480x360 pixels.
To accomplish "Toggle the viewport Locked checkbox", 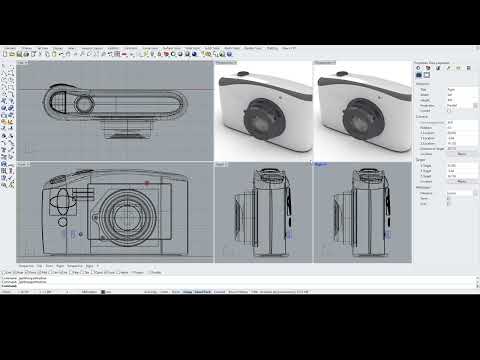I will (449, 110).
